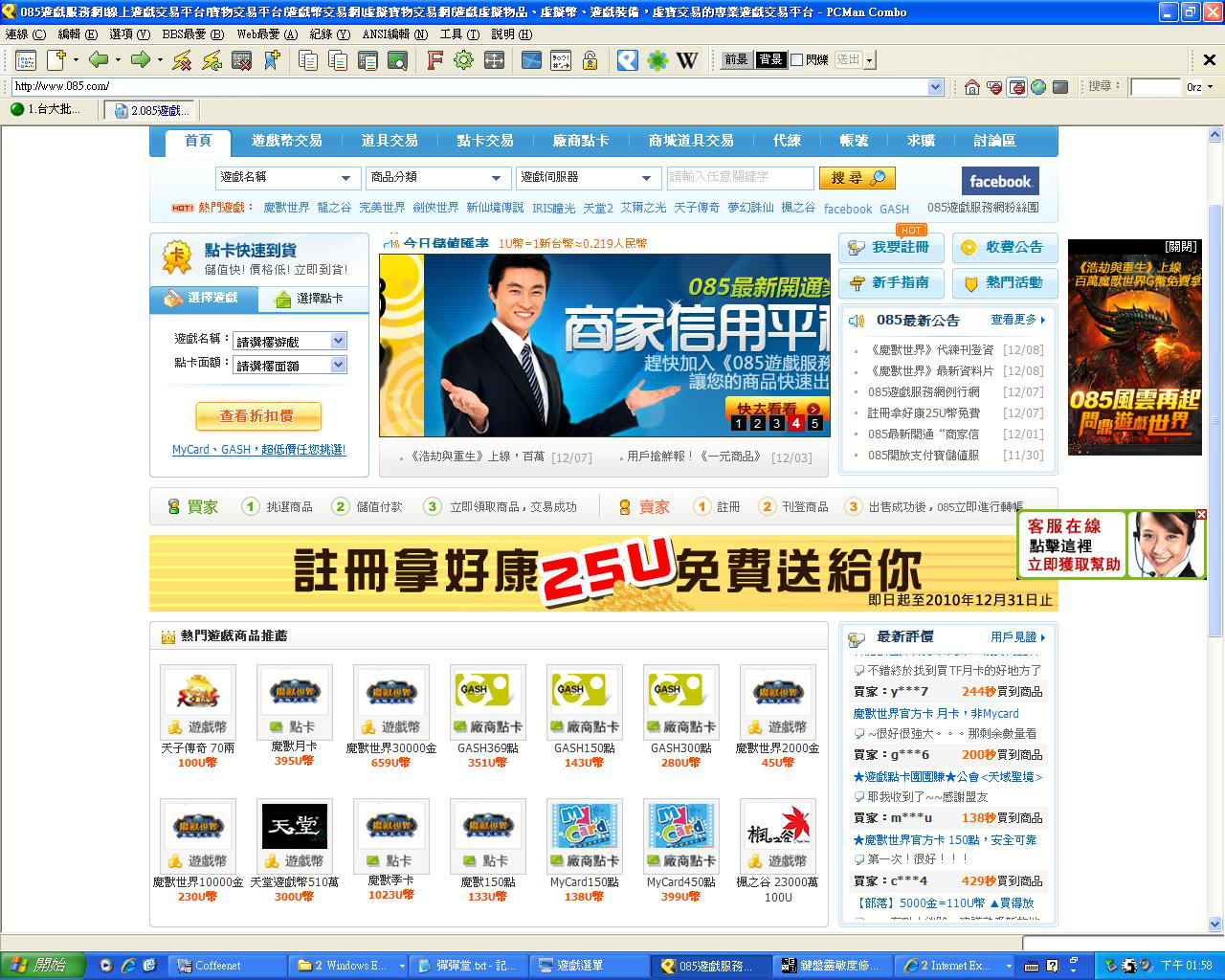Click the padlock icon in toolbar
1225x980 pixels.
click(590, 61)
